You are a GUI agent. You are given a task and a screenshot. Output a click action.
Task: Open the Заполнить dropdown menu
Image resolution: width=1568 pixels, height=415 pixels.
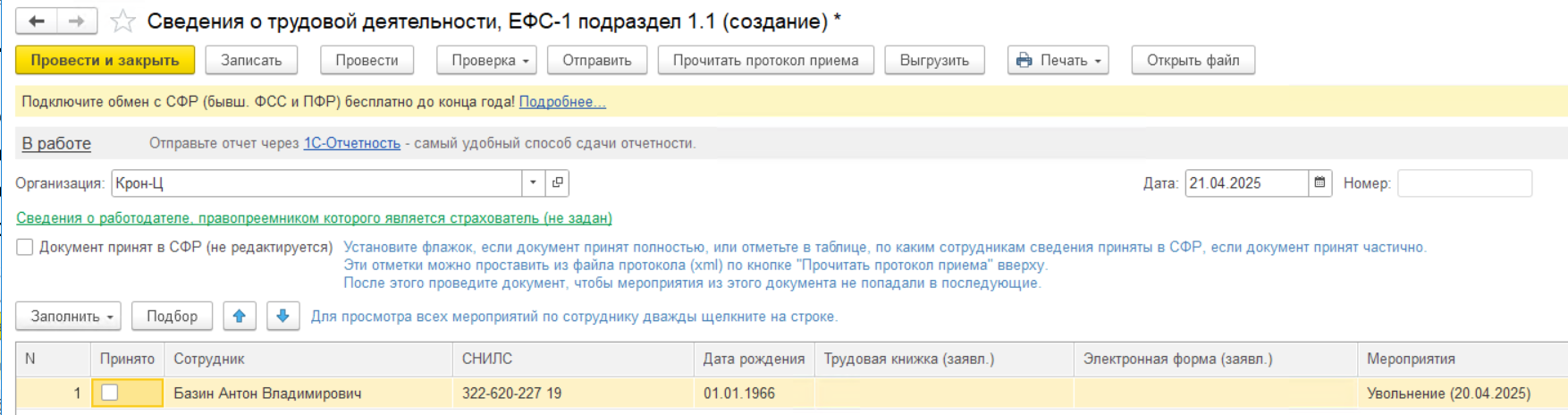[x=68, y=316]
